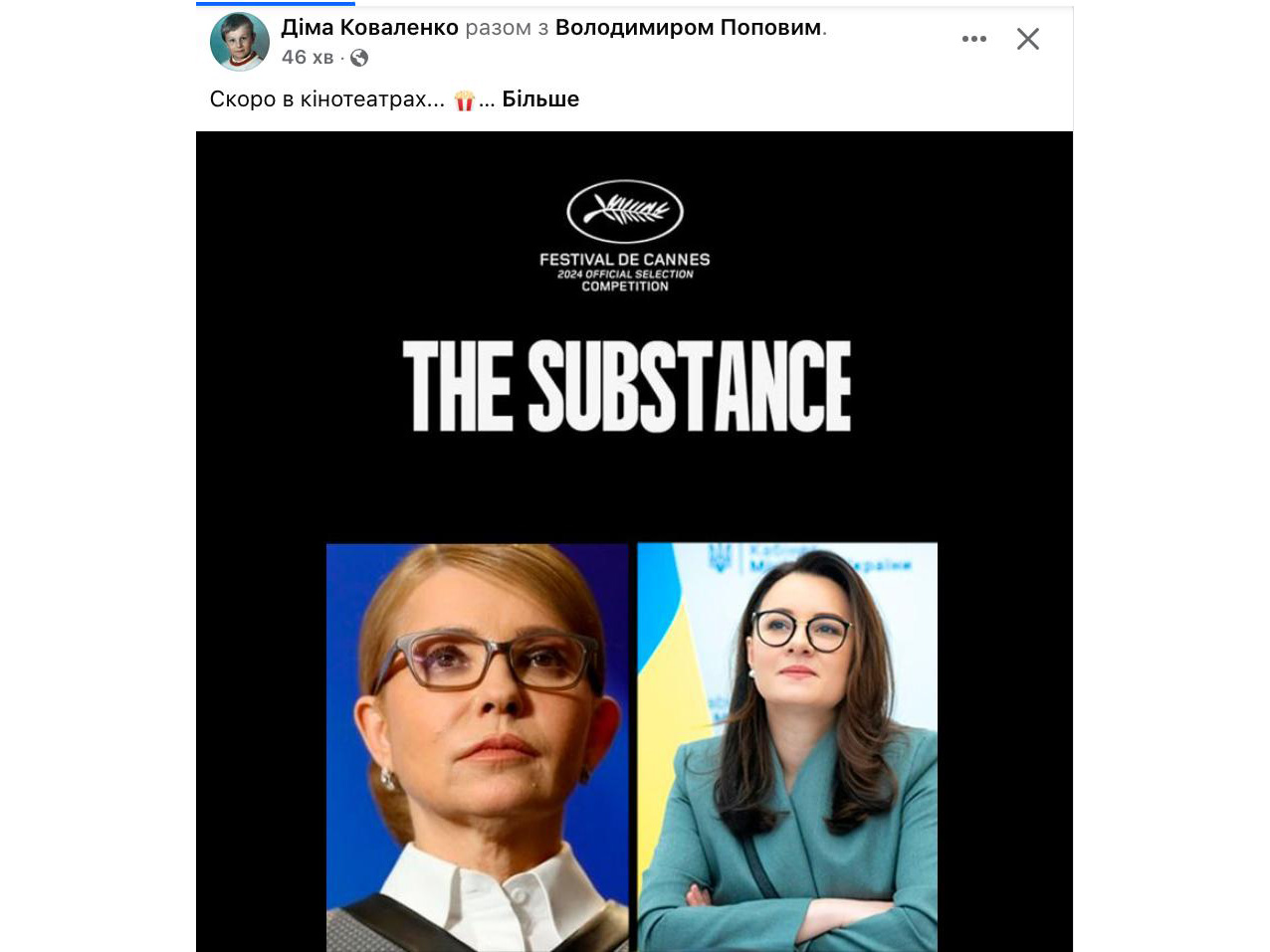Click the Cannes palm leaf logo
This screenshot has width=1270, height=952.
pyautogui.click(x=625, y=211)
